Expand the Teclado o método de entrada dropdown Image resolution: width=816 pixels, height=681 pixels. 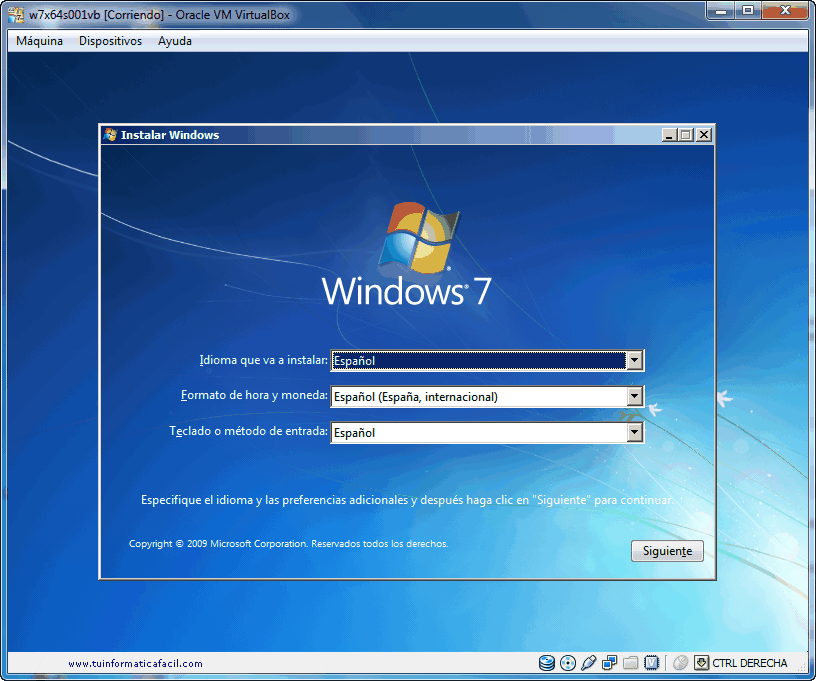[634, 432]
